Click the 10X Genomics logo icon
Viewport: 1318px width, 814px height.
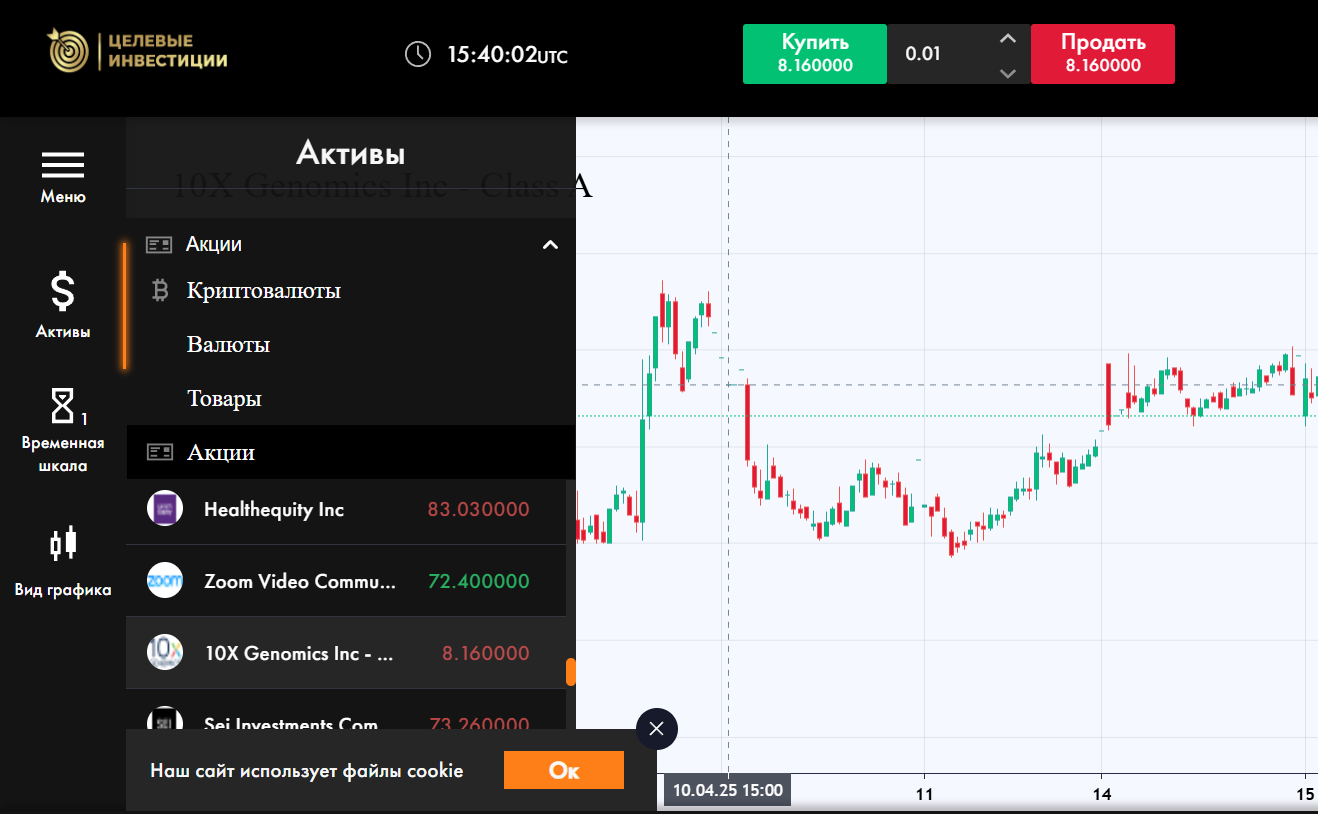(x=165, y=653)
